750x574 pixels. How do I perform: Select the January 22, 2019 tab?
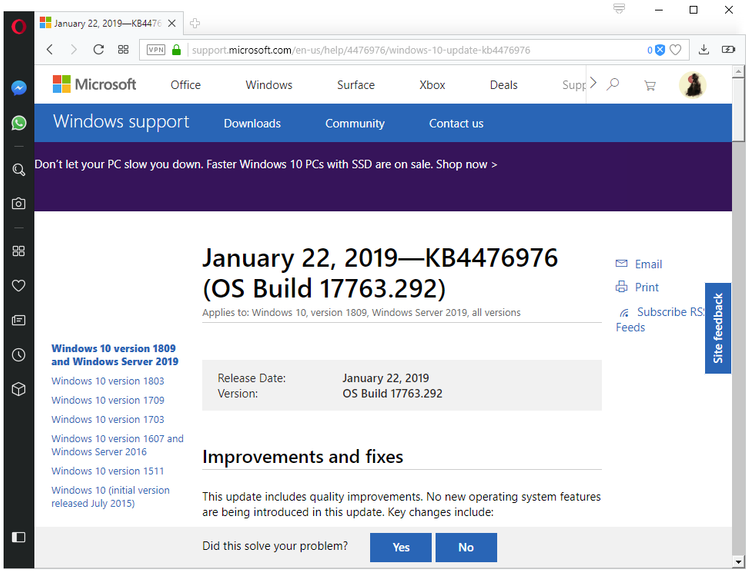[x=109, y=23]
